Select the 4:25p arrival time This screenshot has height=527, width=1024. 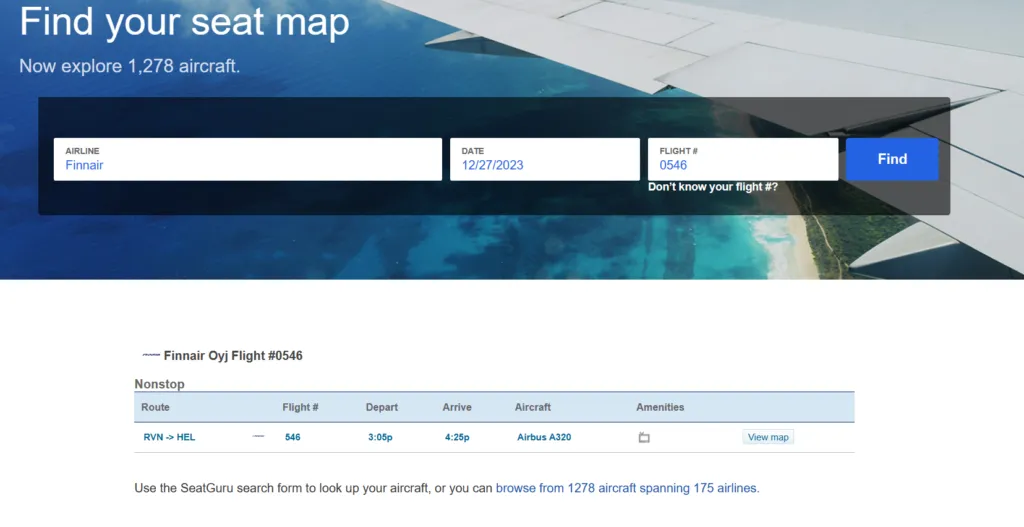tap(457, 437)
